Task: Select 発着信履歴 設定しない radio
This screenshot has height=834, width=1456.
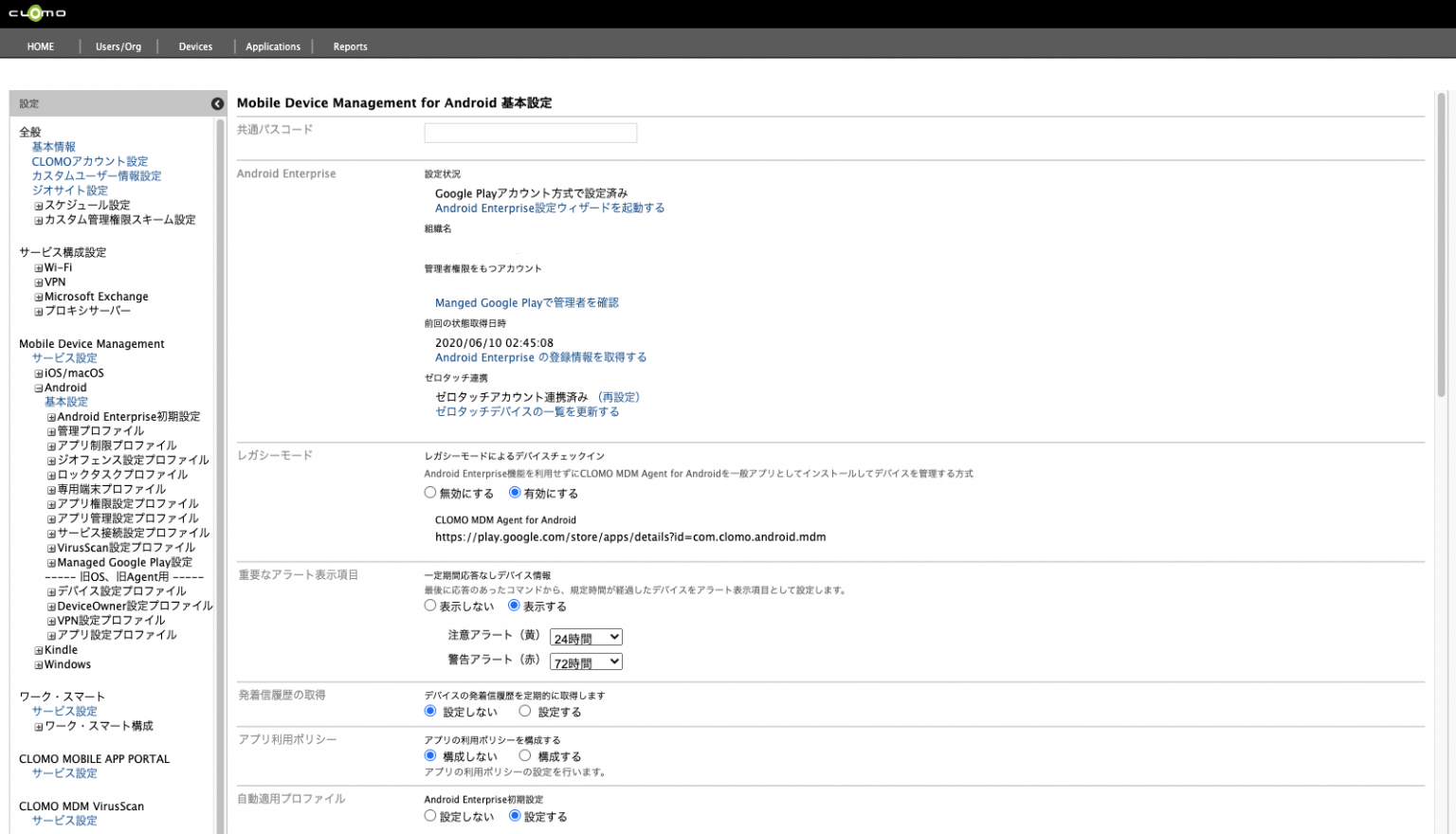Action: click(430, 711)
